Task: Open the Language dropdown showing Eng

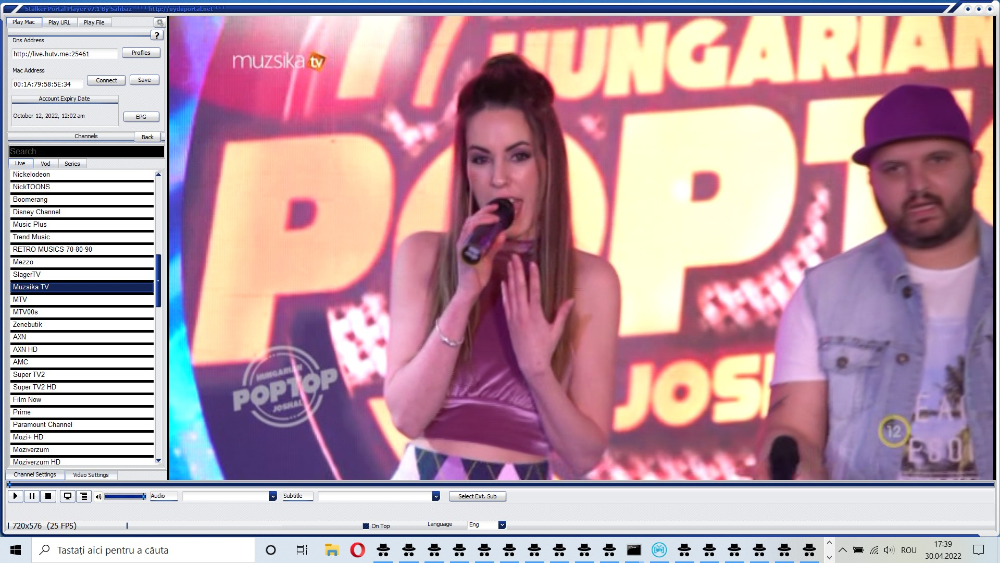Action: [x=502, y=525]
